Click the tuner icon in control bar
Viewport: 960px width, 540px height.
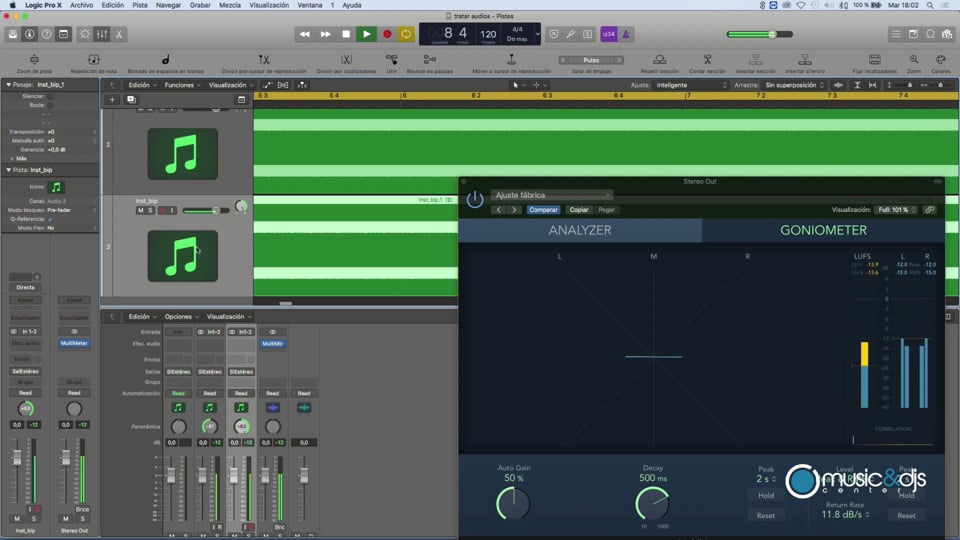(571, 34)
